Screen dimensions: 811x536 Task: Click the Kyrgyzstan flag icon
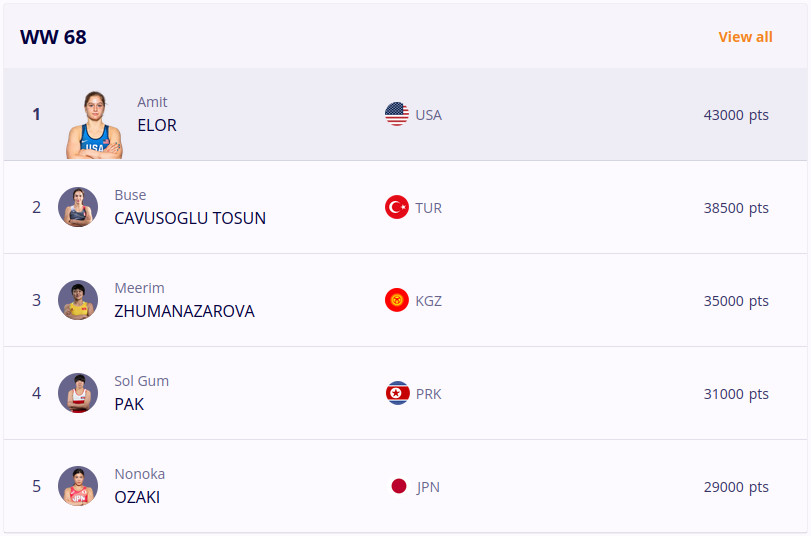tap(397, 300)
